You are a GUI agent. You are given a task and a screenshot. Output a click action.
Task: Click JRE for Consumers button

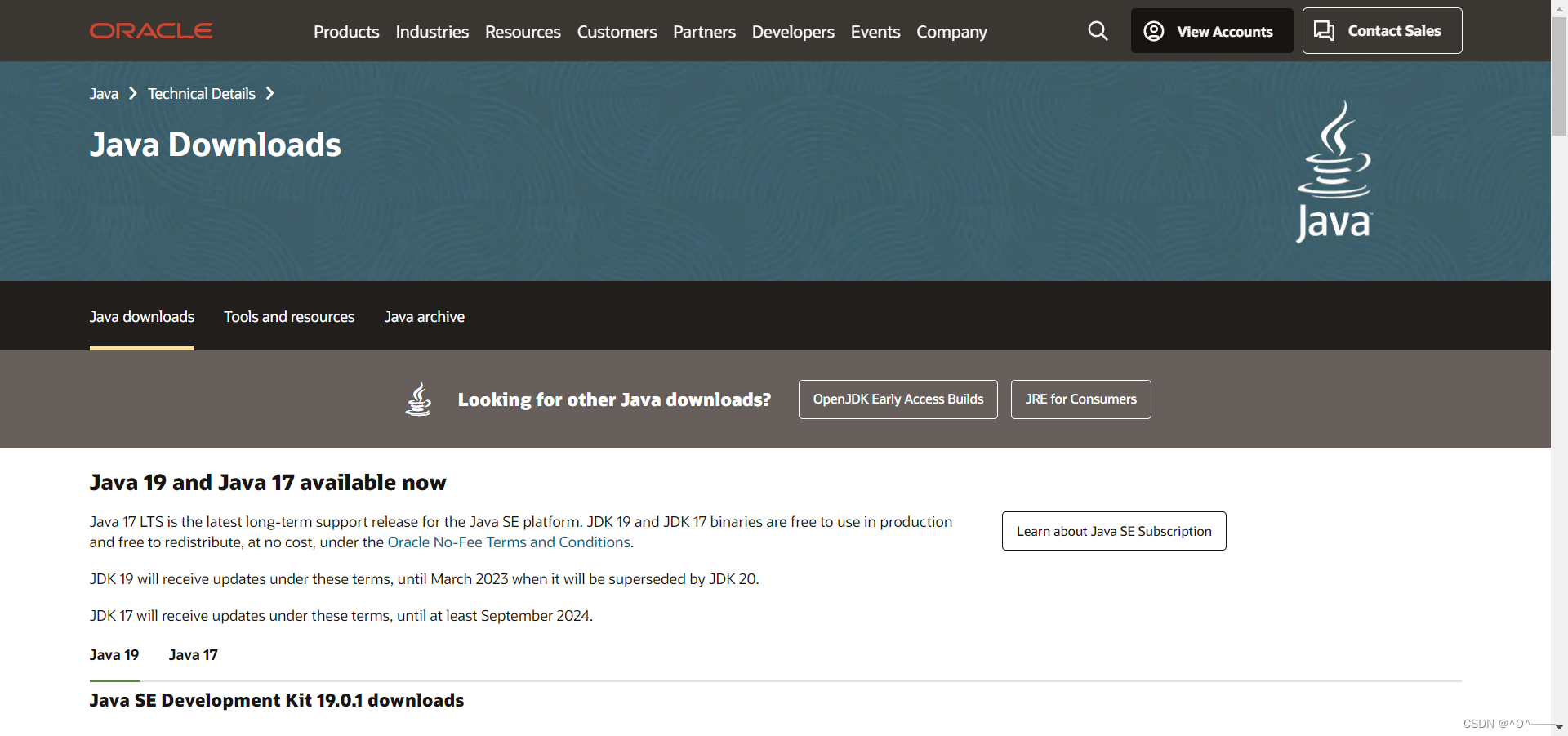point(1081,399)
